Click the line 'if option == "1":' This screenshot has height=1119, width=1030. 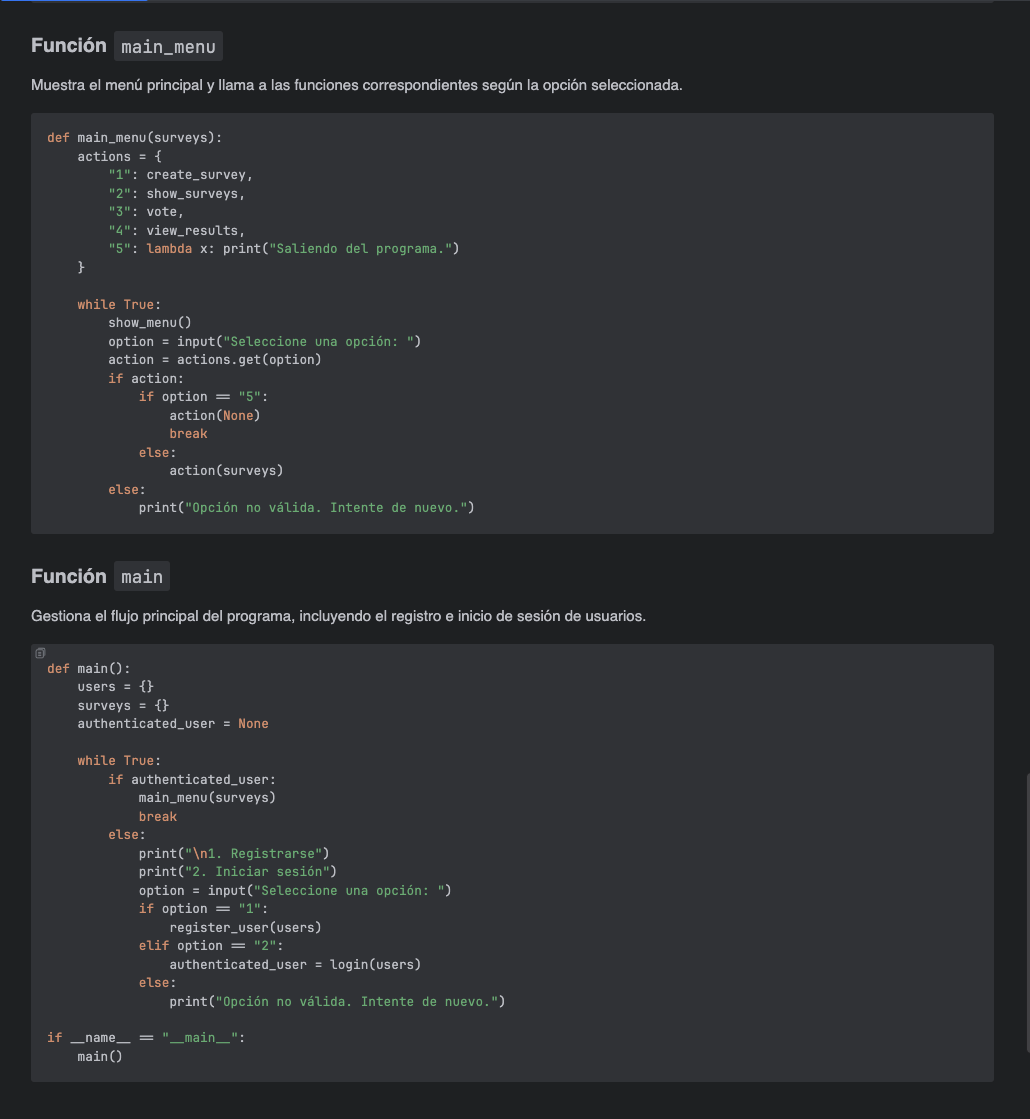(203, 908)
